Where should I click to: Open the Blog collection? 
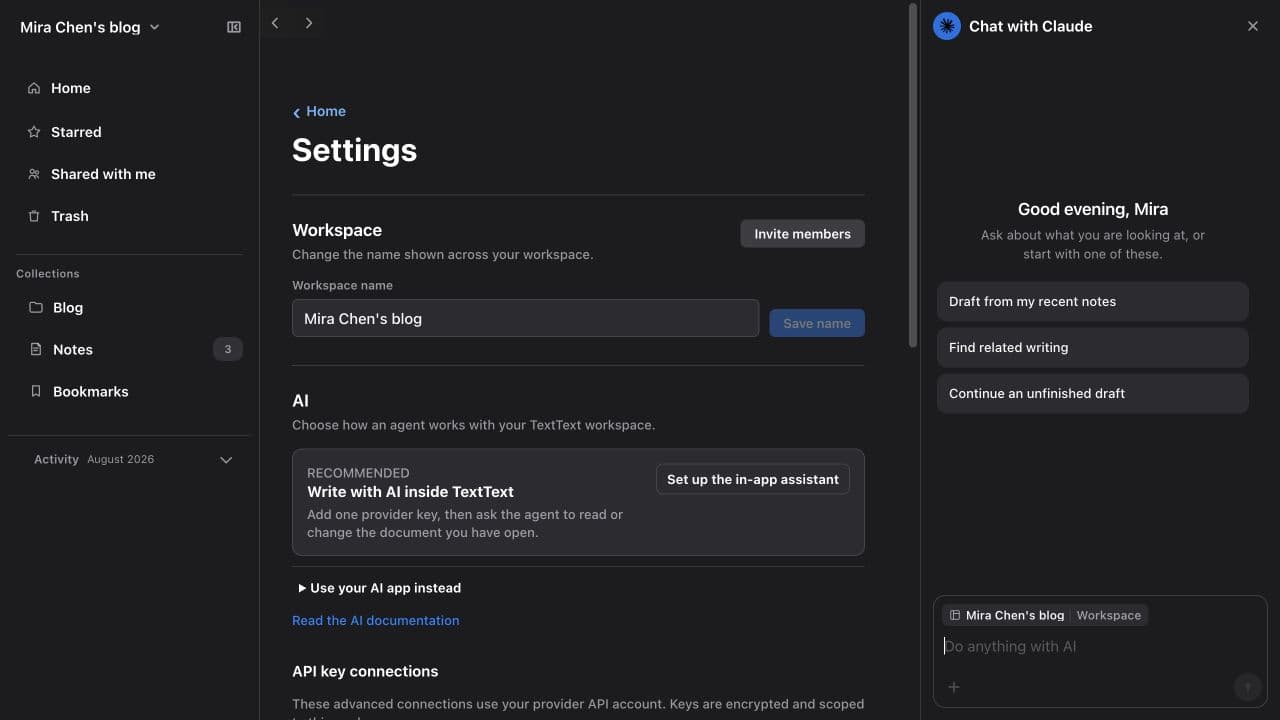130,308
